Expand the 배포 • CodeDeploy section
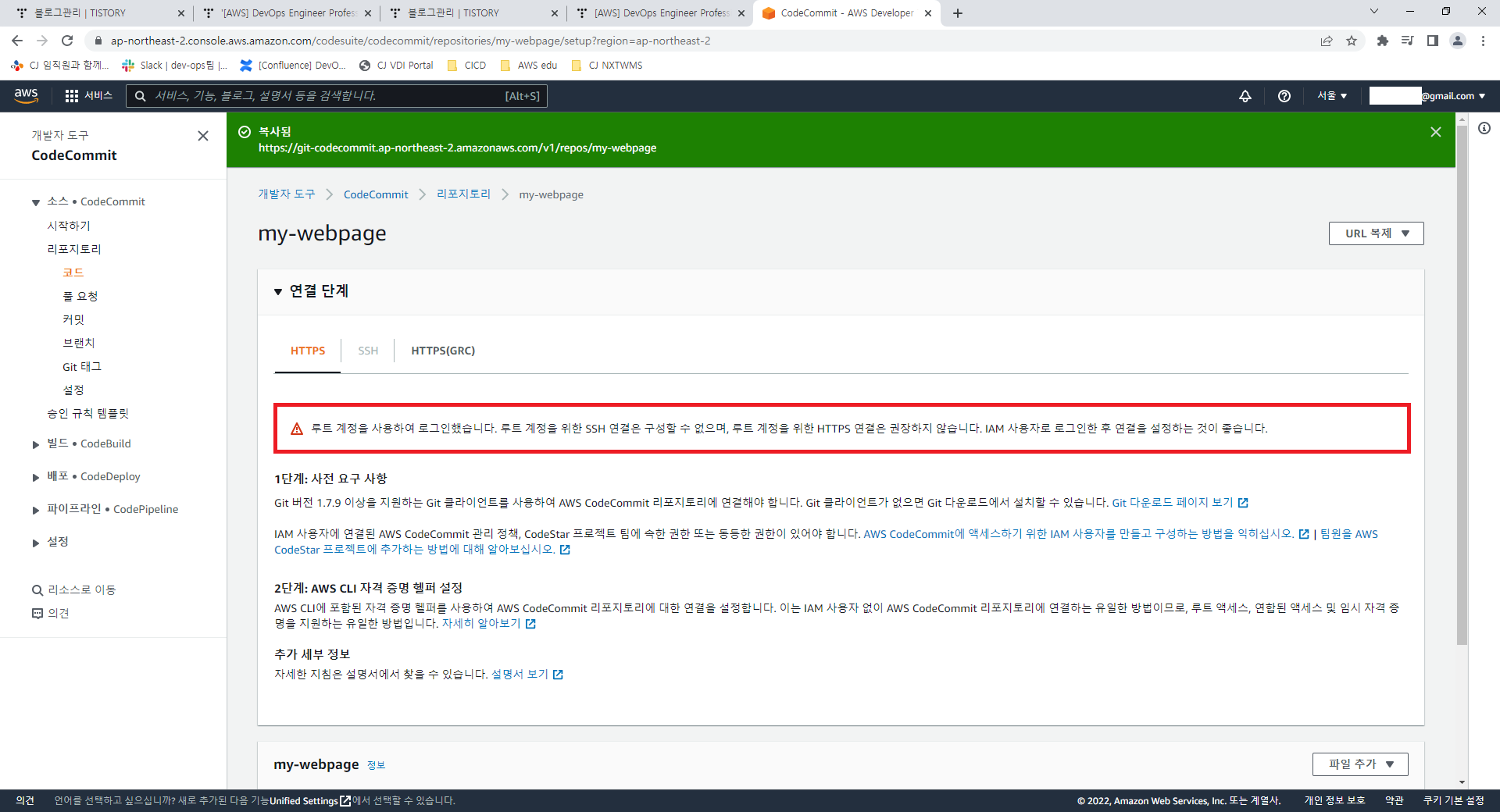1500x812 pixels. point(36,477)
